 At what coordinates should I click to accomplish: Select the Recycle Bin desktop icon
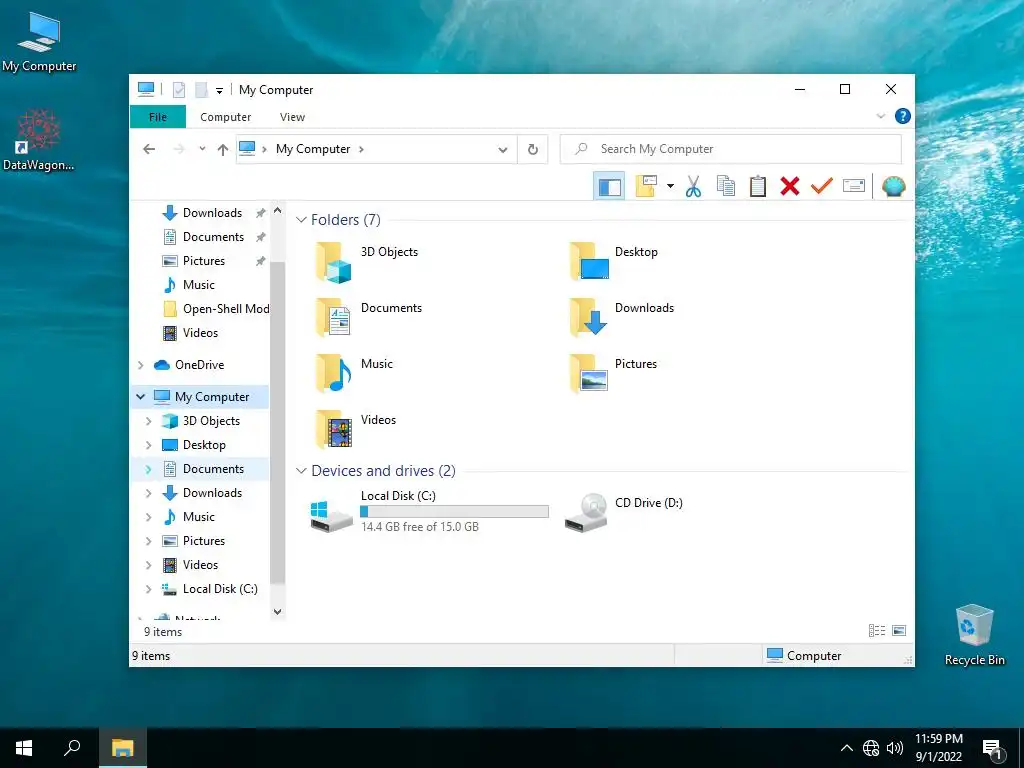pos(974,635)
